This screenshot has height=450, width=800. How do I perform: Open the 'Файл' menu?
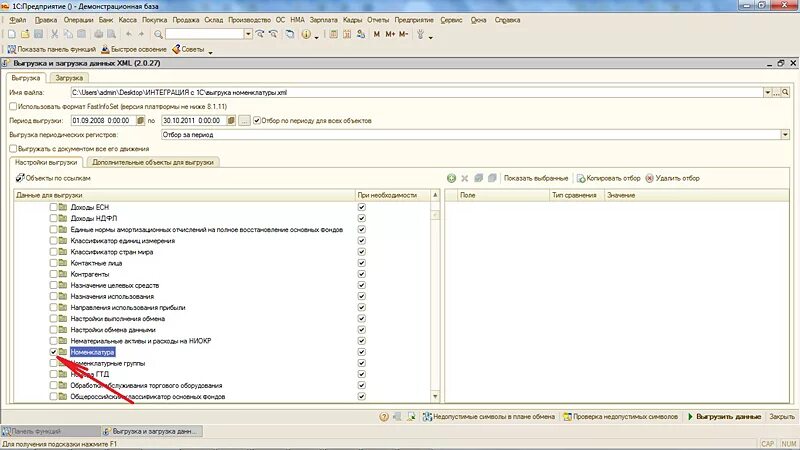[18, 20]
